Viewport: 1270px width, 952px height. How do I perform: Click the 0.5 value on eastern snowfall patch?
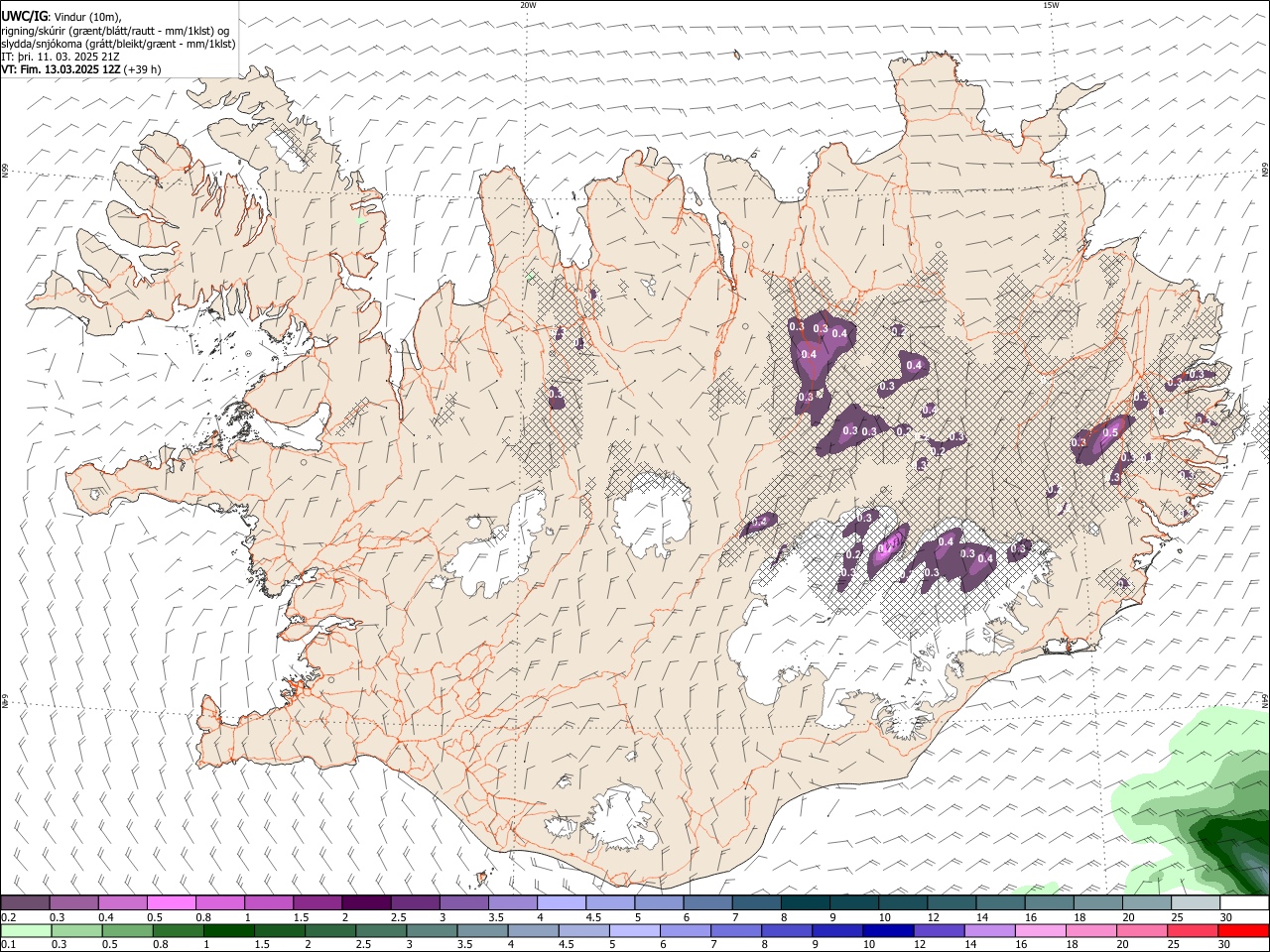[x=1110, y=432]
